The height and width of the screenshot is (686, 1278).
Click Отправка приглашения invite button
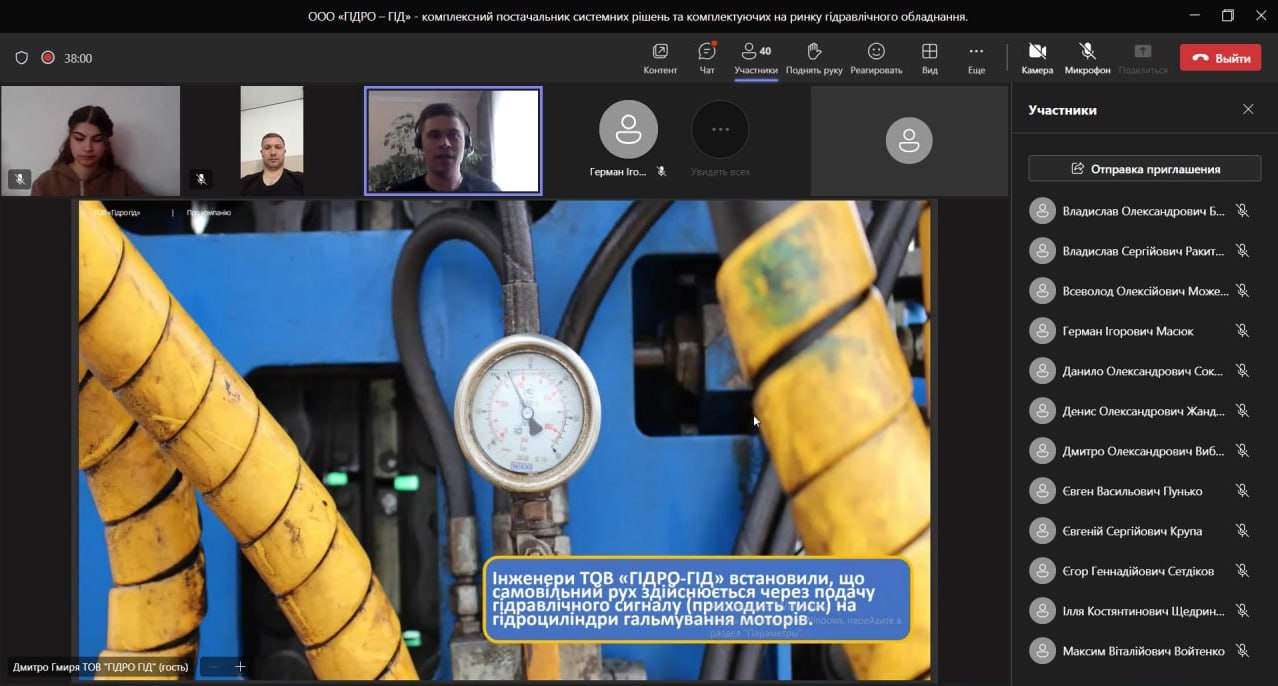(1144, 169)
